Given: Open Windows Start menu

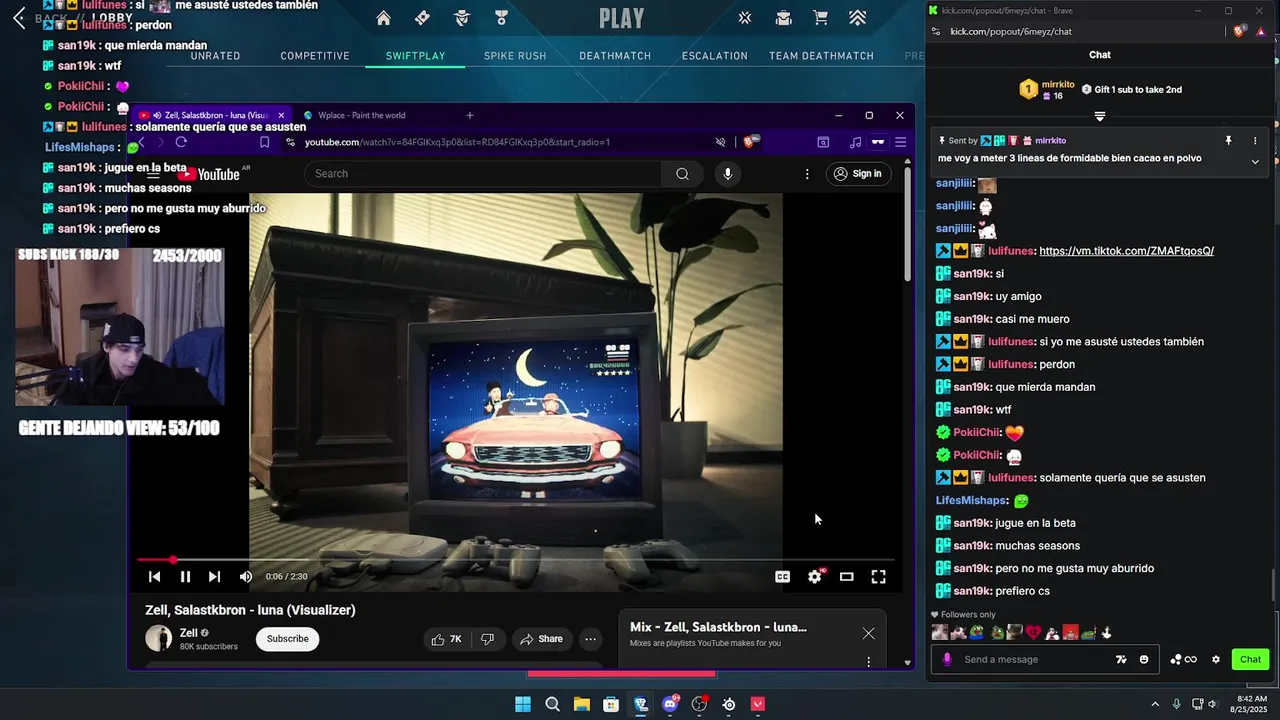Looking at the screenshot, I should click(x=523, y=704).
